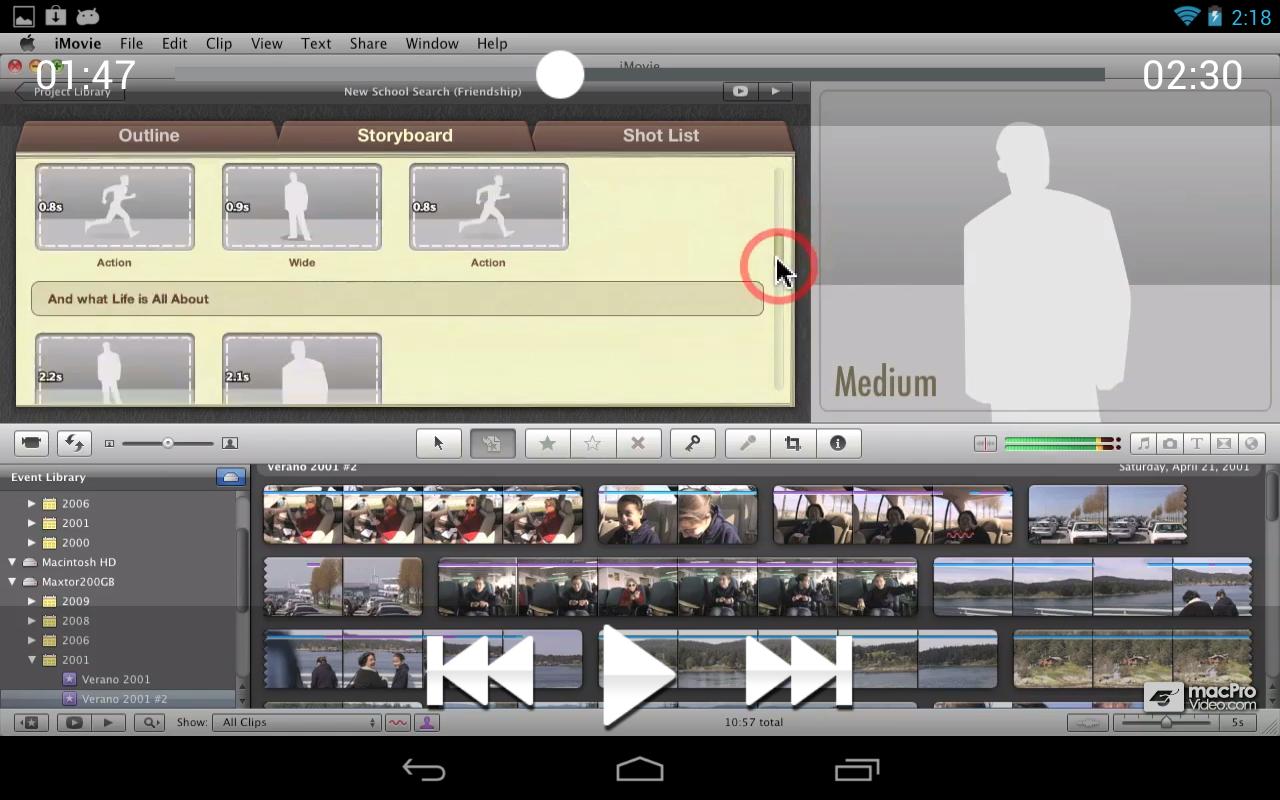Open the inspector info button

[x=838, y=443]
